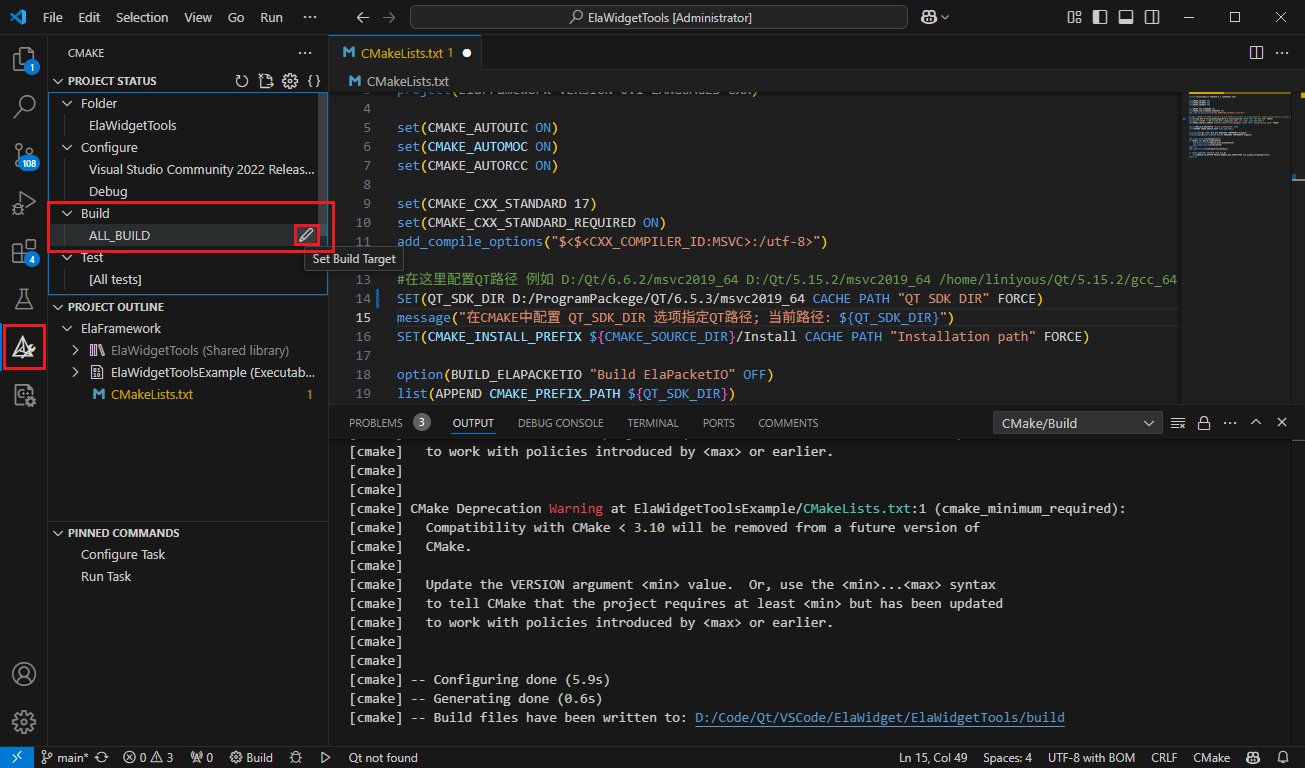Screen dimensions: 1305x768
Task: Open the Manage gear in activity bar
Action: (x=23, y=722)
